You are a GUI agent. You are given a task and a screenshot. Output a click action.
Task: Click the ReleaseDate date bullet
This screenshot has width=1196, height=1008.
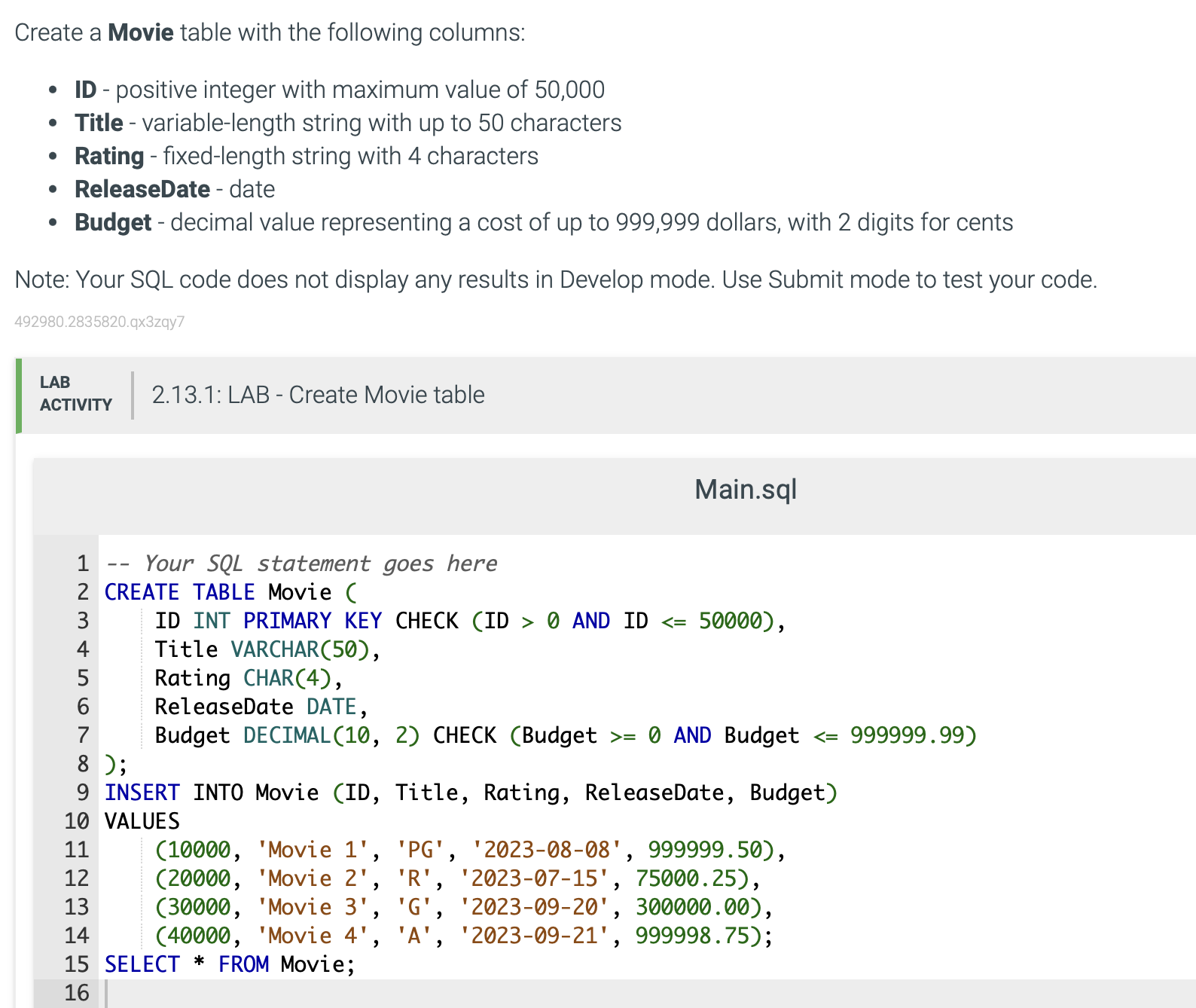(x=175, y=189)
